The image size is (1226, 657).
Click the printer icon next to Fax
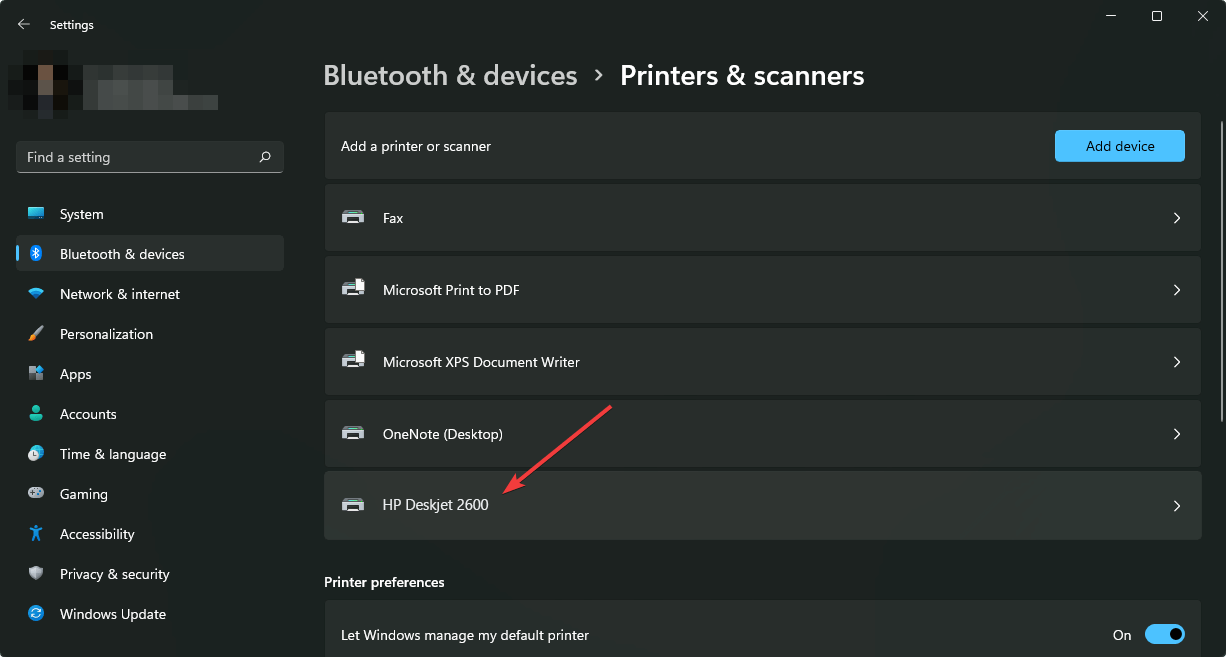(353, 217)
